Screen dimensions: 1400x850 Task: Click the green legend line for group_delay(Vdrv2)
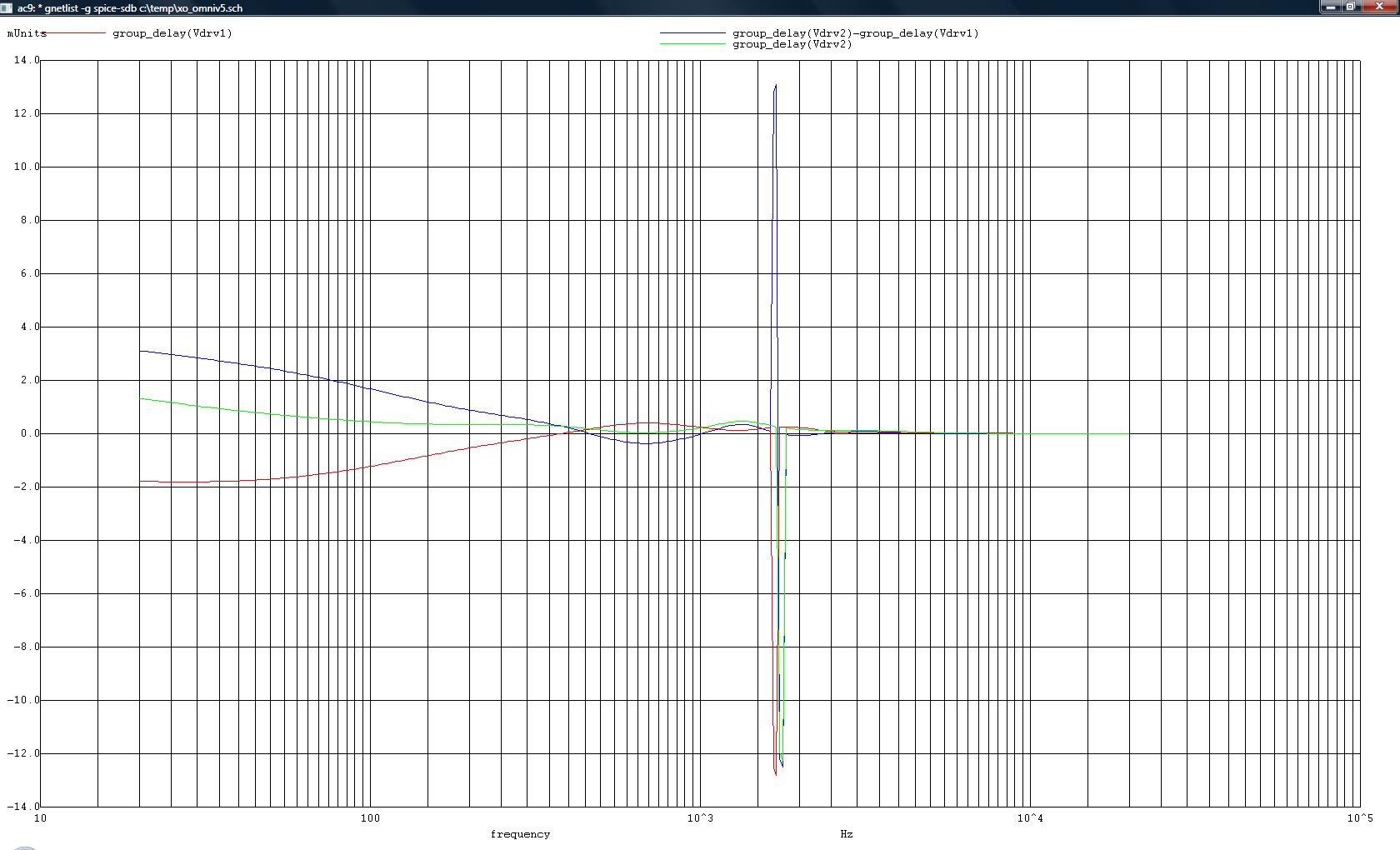coord(692,44)
